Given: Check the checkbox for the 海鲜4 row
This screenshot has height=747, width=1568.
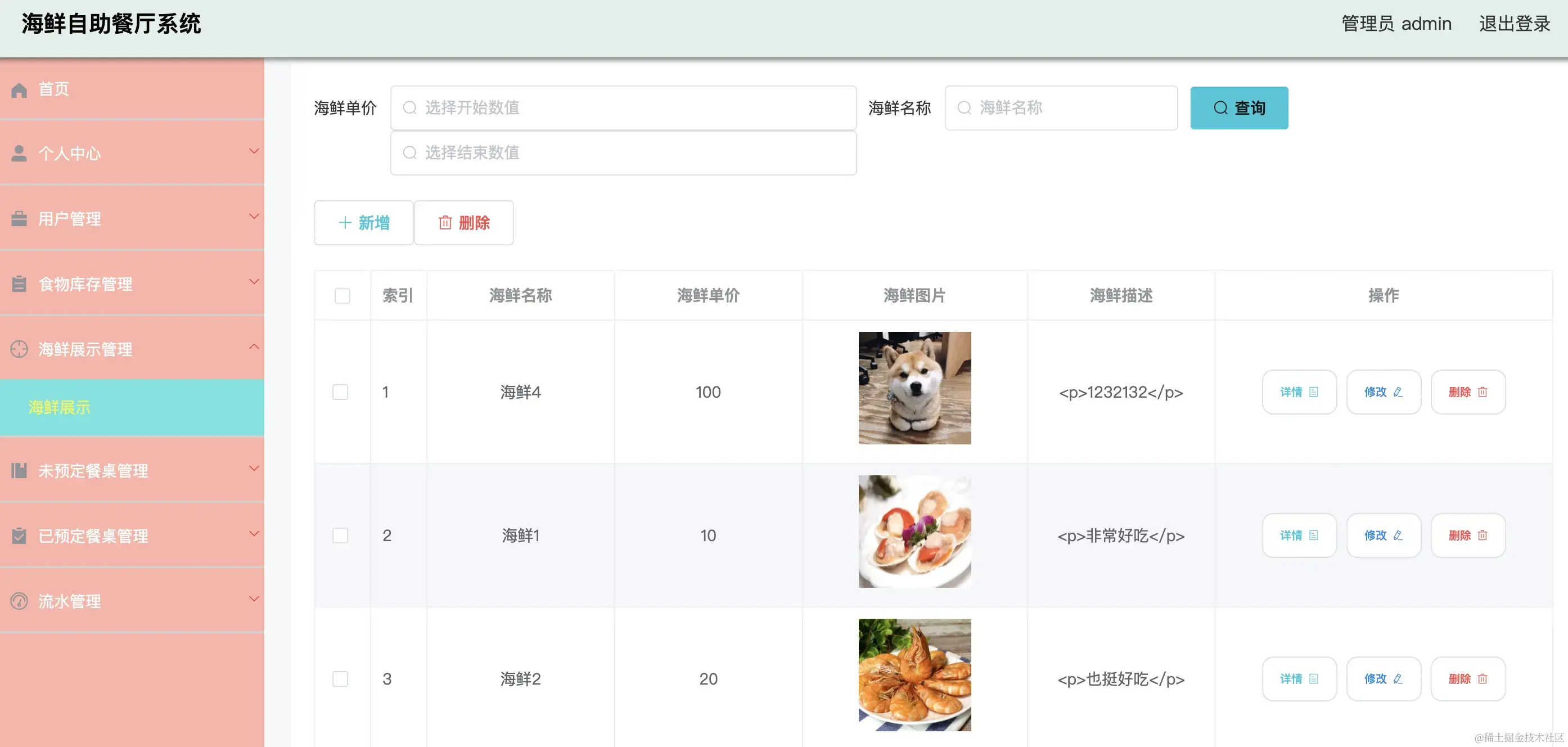Looking at the screenshot, I should (x=340, y=392).
